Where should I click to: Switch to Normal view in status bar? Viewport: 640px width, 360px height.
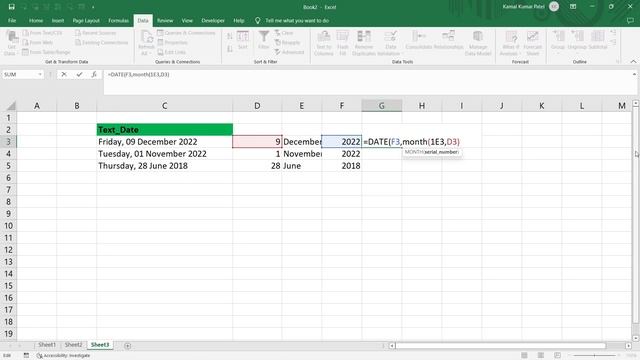(524, 356)
